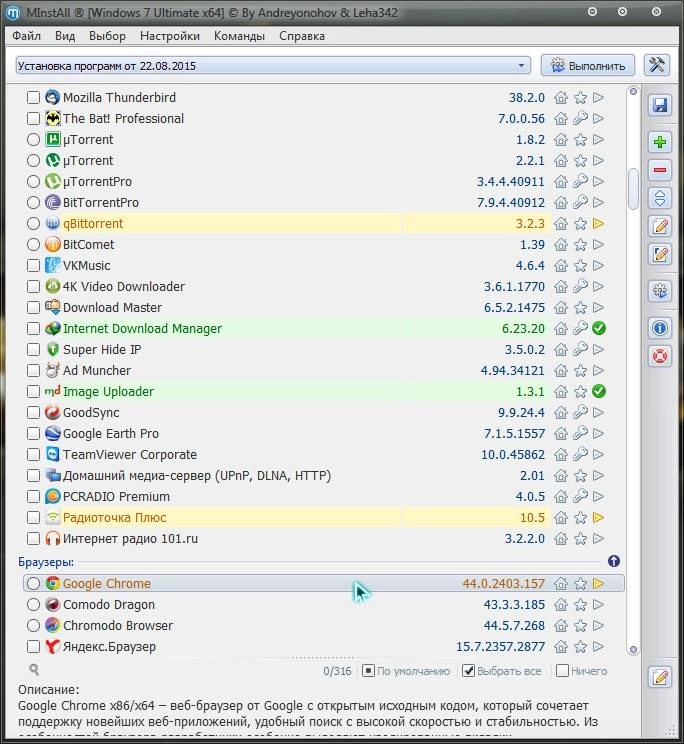
Task: Click the scrollbar bottom circle button
Action: [633, 650]
